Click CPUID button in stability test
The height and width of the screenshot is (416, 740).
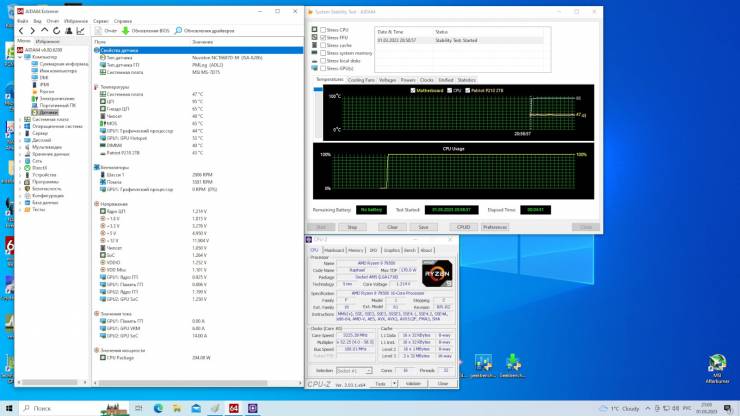pyautogui.click(x=463, y=227)
